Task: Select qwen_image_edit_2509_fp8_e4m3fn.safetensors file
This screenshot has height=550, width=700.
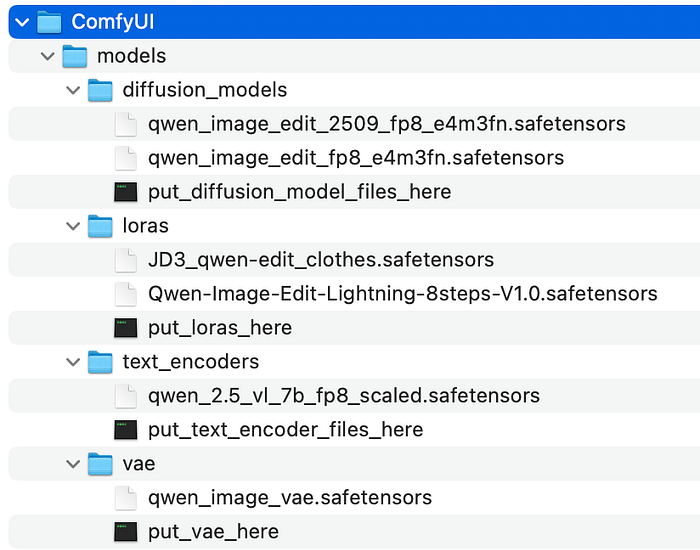Action: (386, 124)
